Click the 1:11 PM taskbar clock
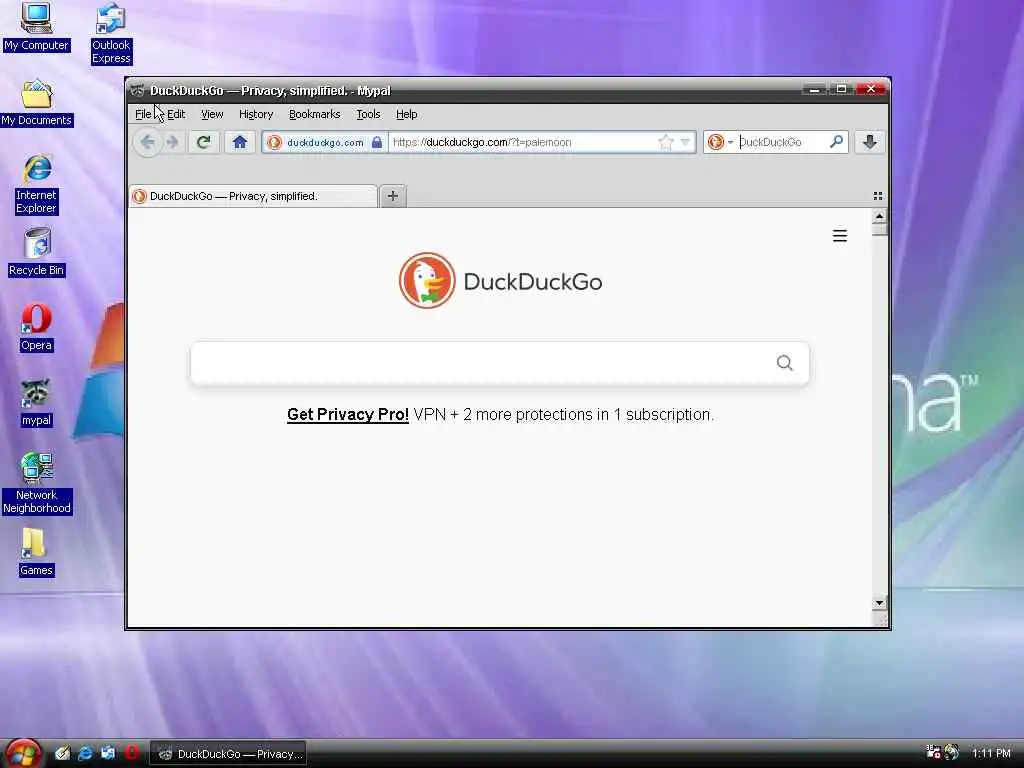This screenshot has width=1024, height=768. (991, 754)
